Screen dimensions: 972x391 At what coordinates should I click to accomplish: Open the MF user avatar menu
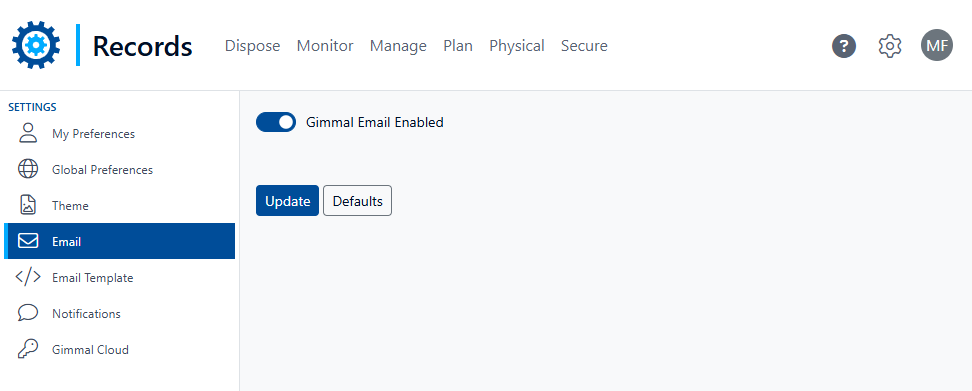pos(937,45)
